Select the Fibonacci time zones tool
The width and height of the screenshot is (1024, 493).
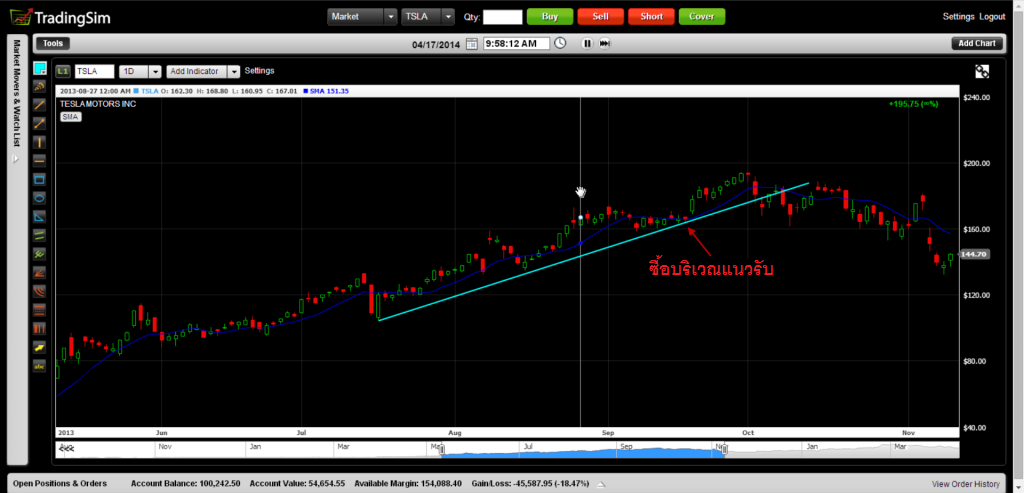pyautogui.click(x=40, y=328)
